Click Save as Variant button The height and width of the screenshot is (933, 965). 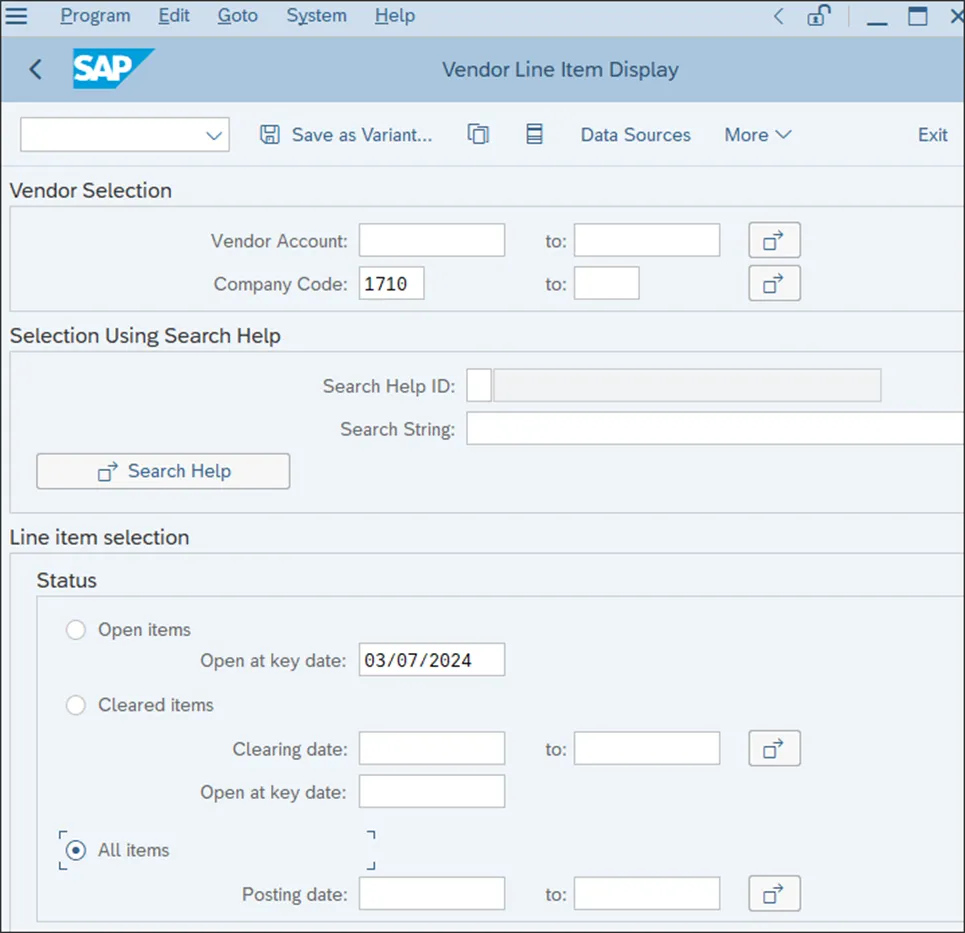point(346,135)
